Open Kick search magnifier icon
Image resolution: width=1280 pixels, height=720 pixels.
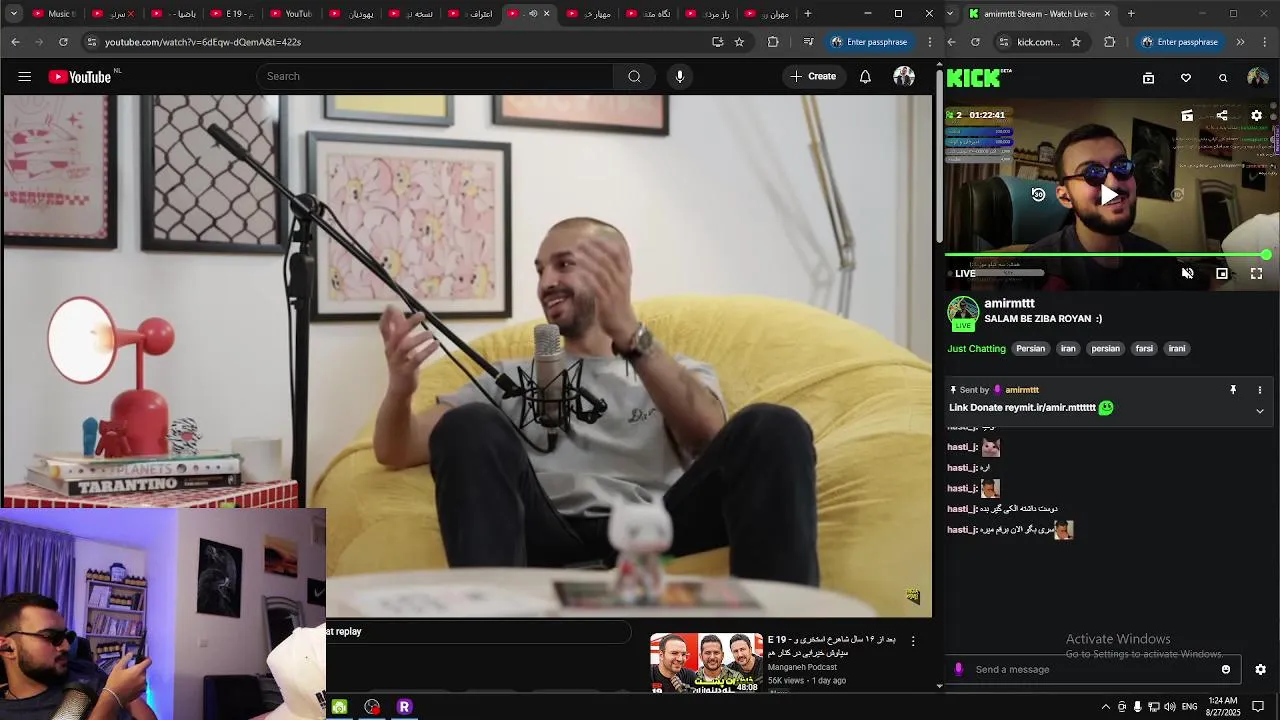tap(1223, 78)
